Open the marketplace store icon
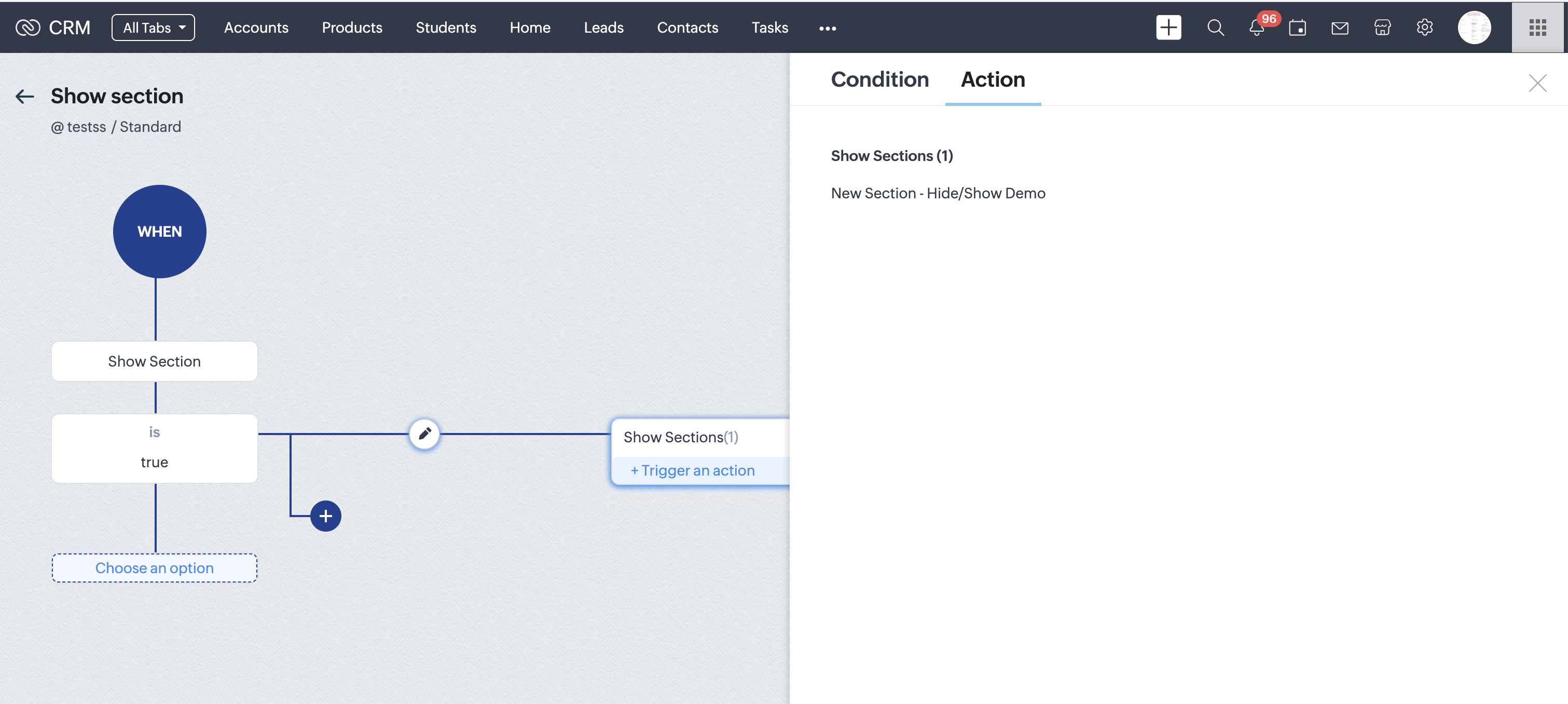The image size is (1568, 704). (x=1382, y=28)
